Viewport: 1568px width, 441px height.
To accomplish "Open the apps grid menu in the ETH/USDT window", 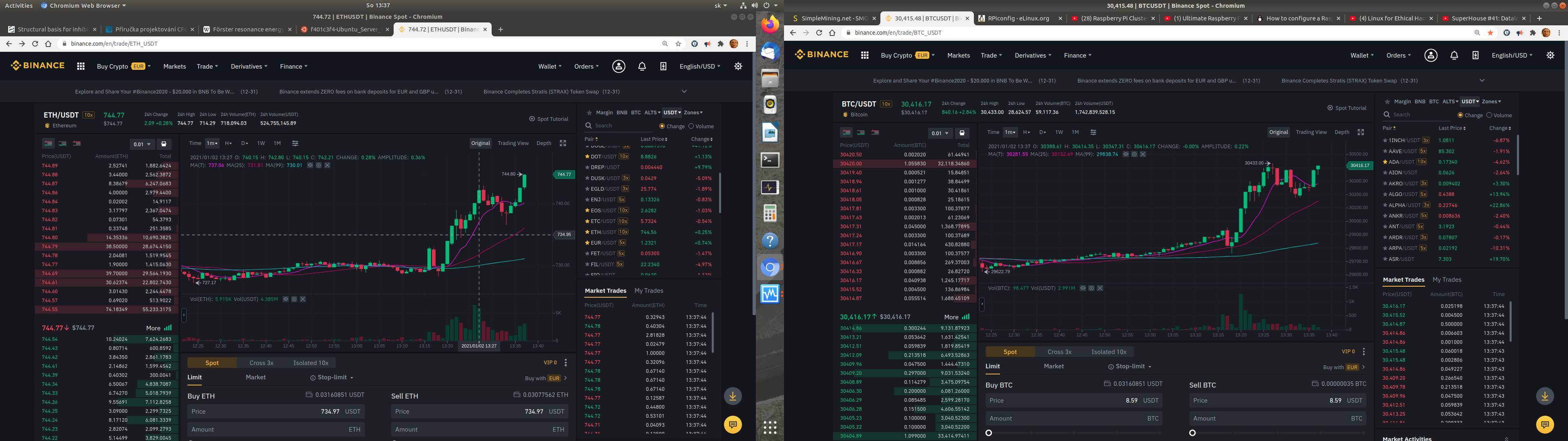I will 80,67.
